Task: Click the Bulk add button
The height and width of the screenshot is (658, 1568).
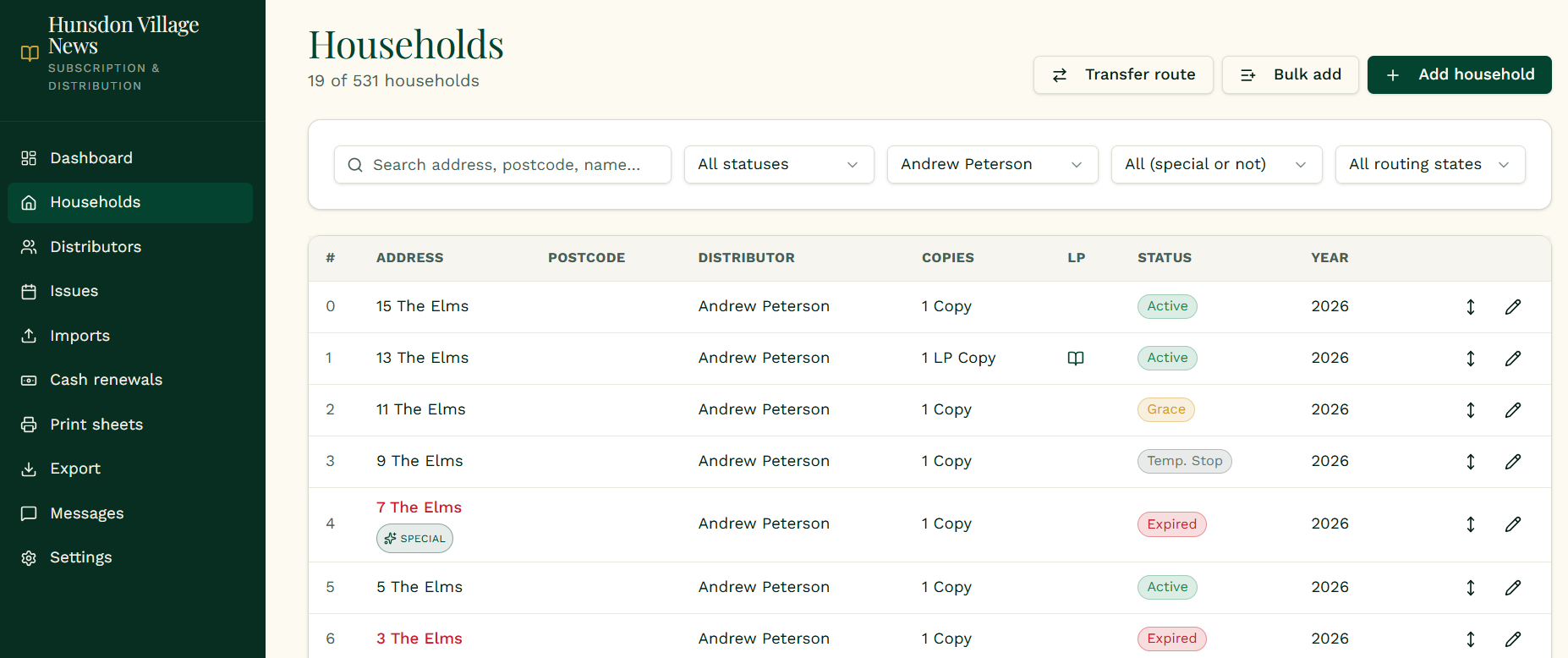Action: [1291, 74]
